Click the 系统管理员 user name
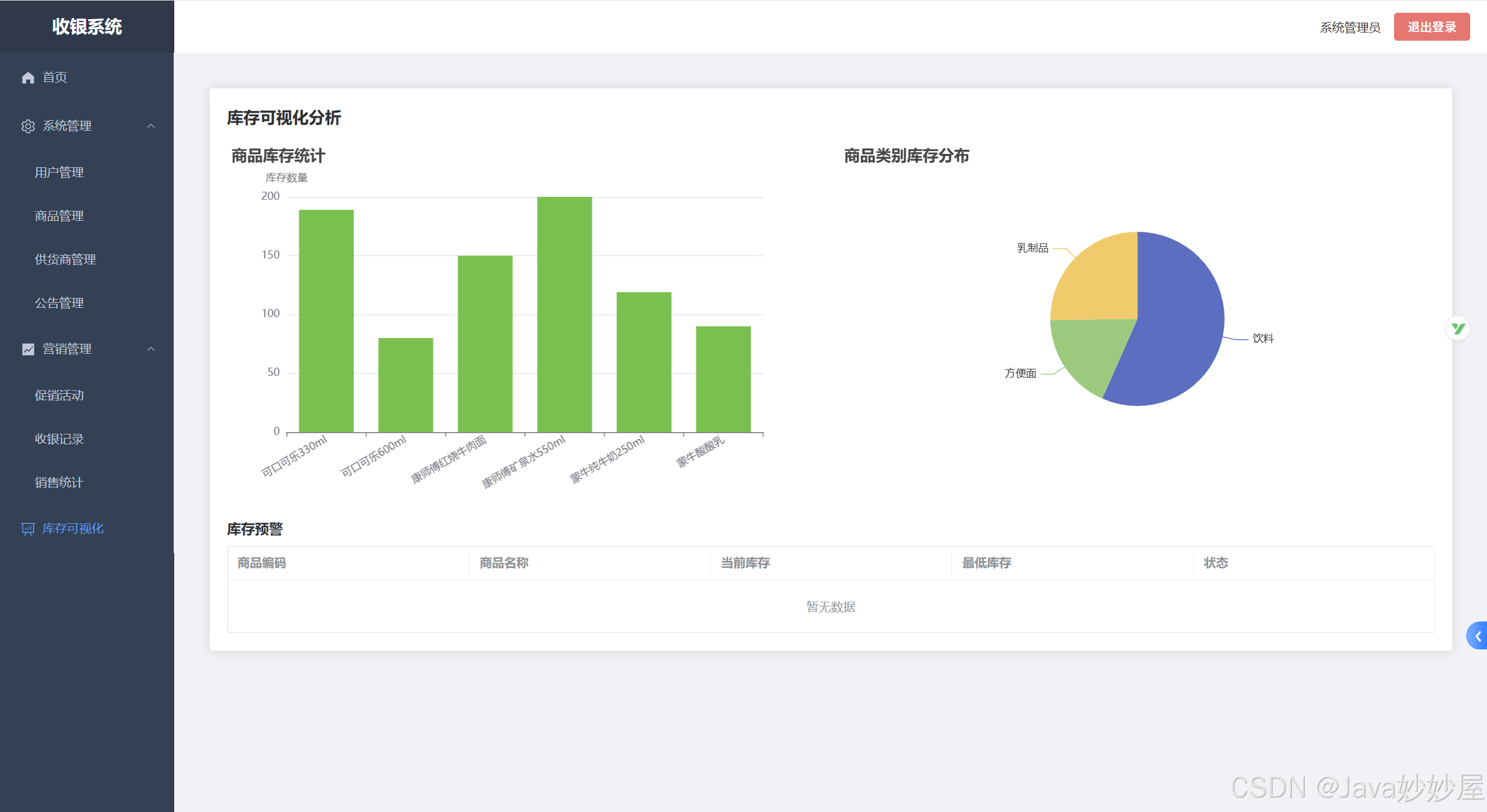Screen dimensions: 1487x812 (1349, 27)
